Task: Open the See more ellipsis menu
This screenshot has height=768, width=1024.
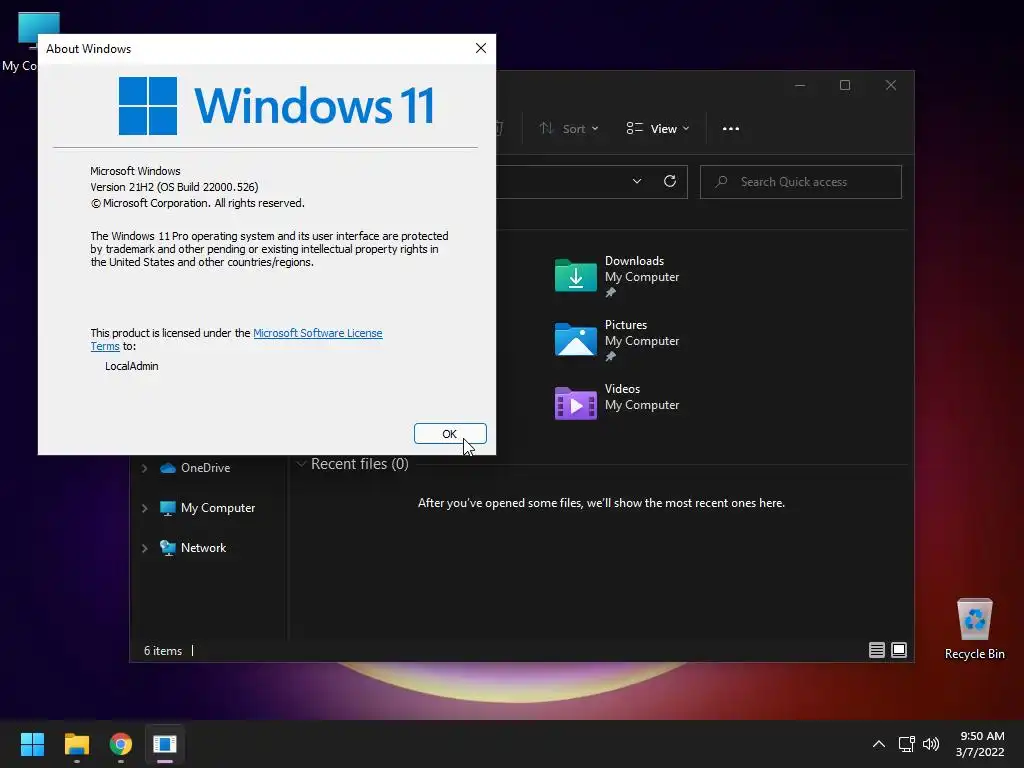Action: coord(731,129)
